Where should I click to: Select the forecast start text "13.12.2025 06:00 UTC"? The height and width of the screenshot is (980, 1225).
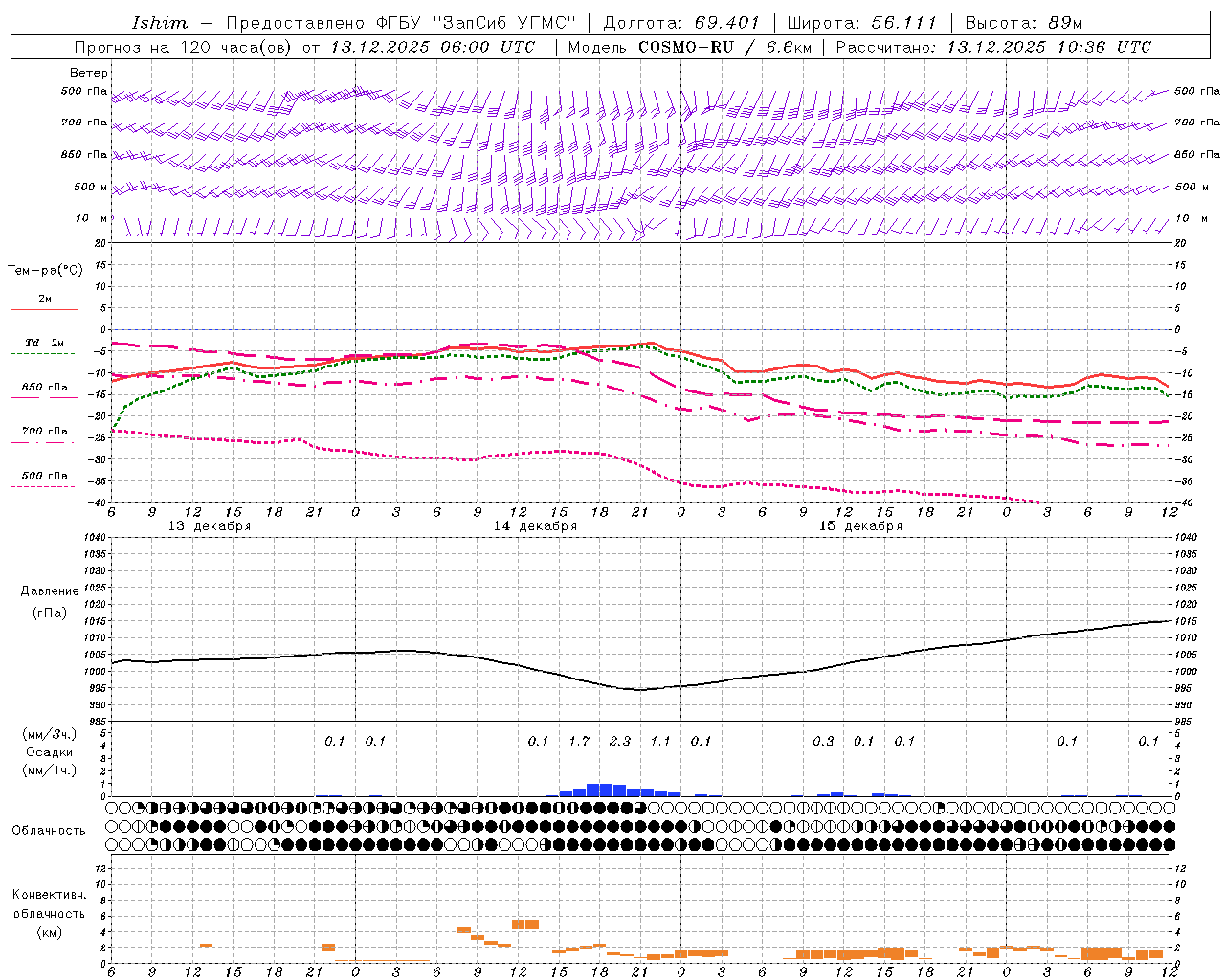(x=433, y=47)
